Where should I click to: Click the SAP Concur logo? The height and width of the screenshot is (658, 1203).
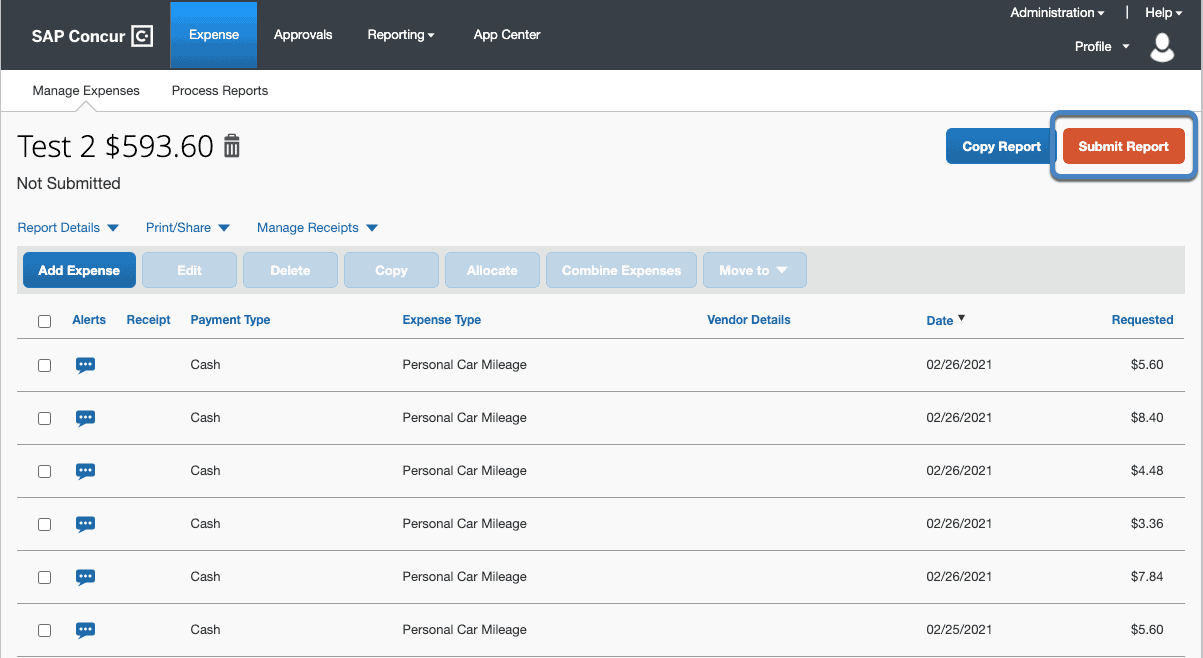click(91, 36)
